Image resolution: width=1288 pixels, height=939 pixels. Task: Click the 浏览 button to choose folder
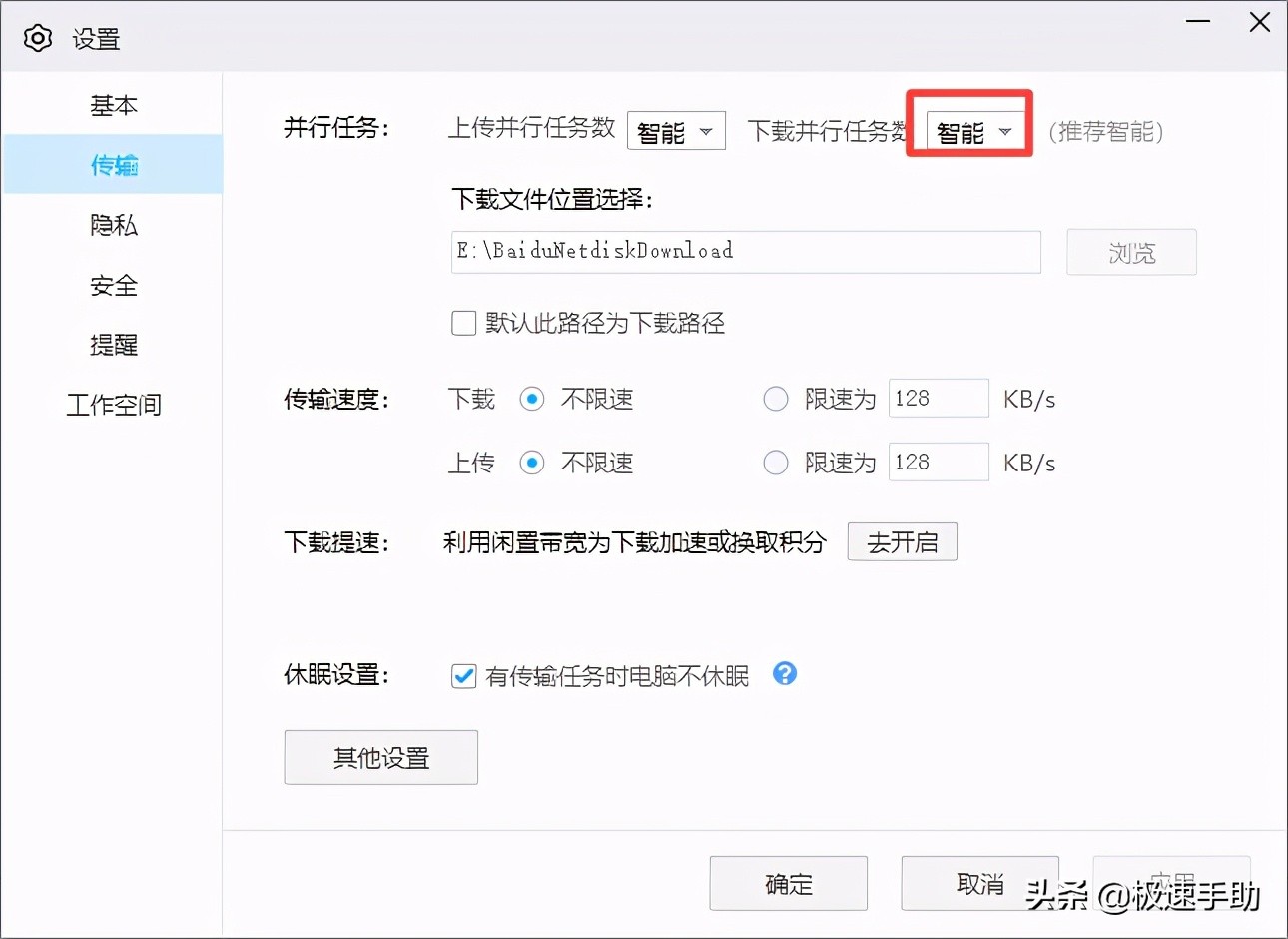1131,252
